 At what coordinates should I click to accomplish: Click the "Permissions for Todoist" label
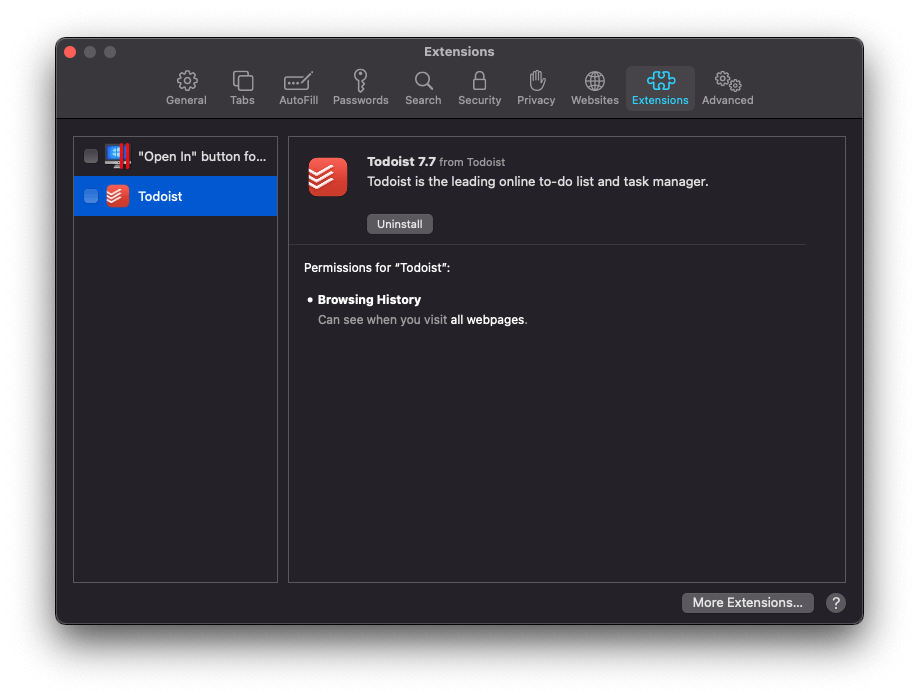point(377,268)
